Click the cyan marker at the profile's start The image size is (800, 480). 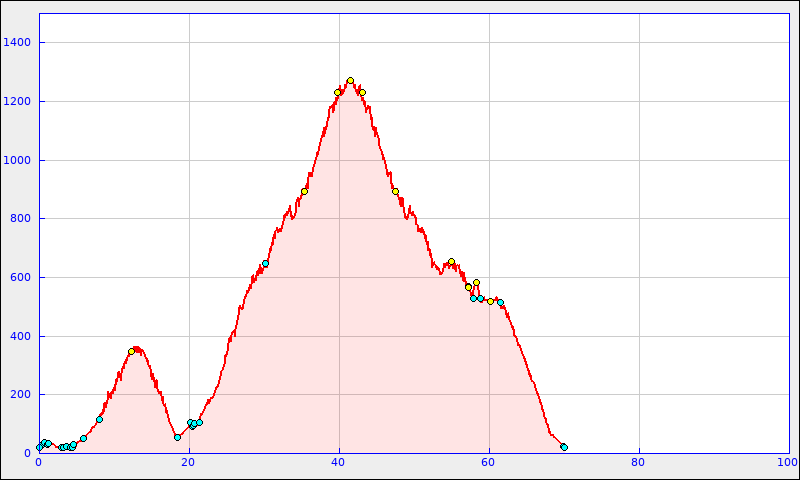coord(40,447)
